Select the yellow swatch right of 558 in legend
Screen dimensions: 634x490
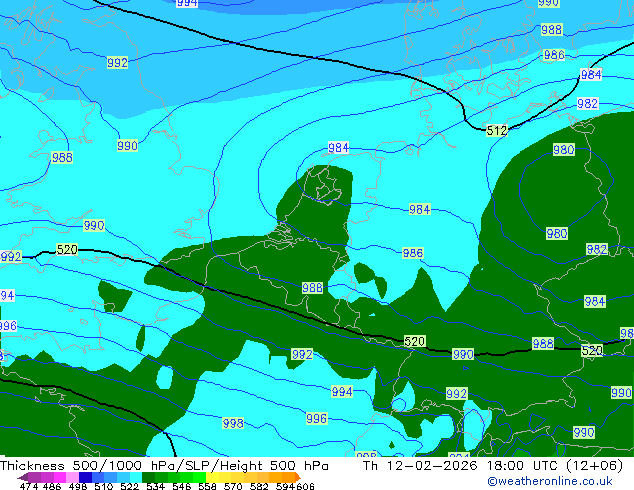(x=212, y=477)
